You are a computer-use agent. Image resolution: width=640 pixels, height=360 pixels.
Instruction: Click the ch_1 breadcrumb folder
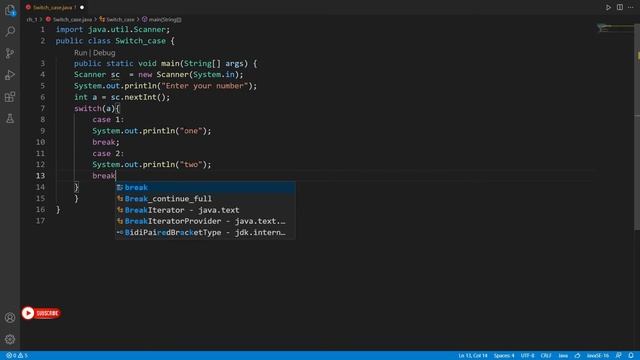(x=32, y=19)
